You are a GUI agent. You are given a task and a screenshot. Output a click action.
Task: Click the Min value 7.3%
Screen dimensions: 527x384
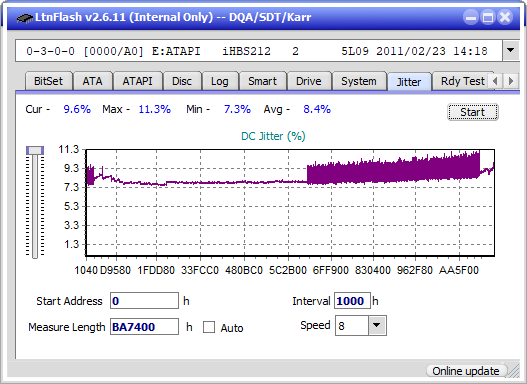click(237, 109)
